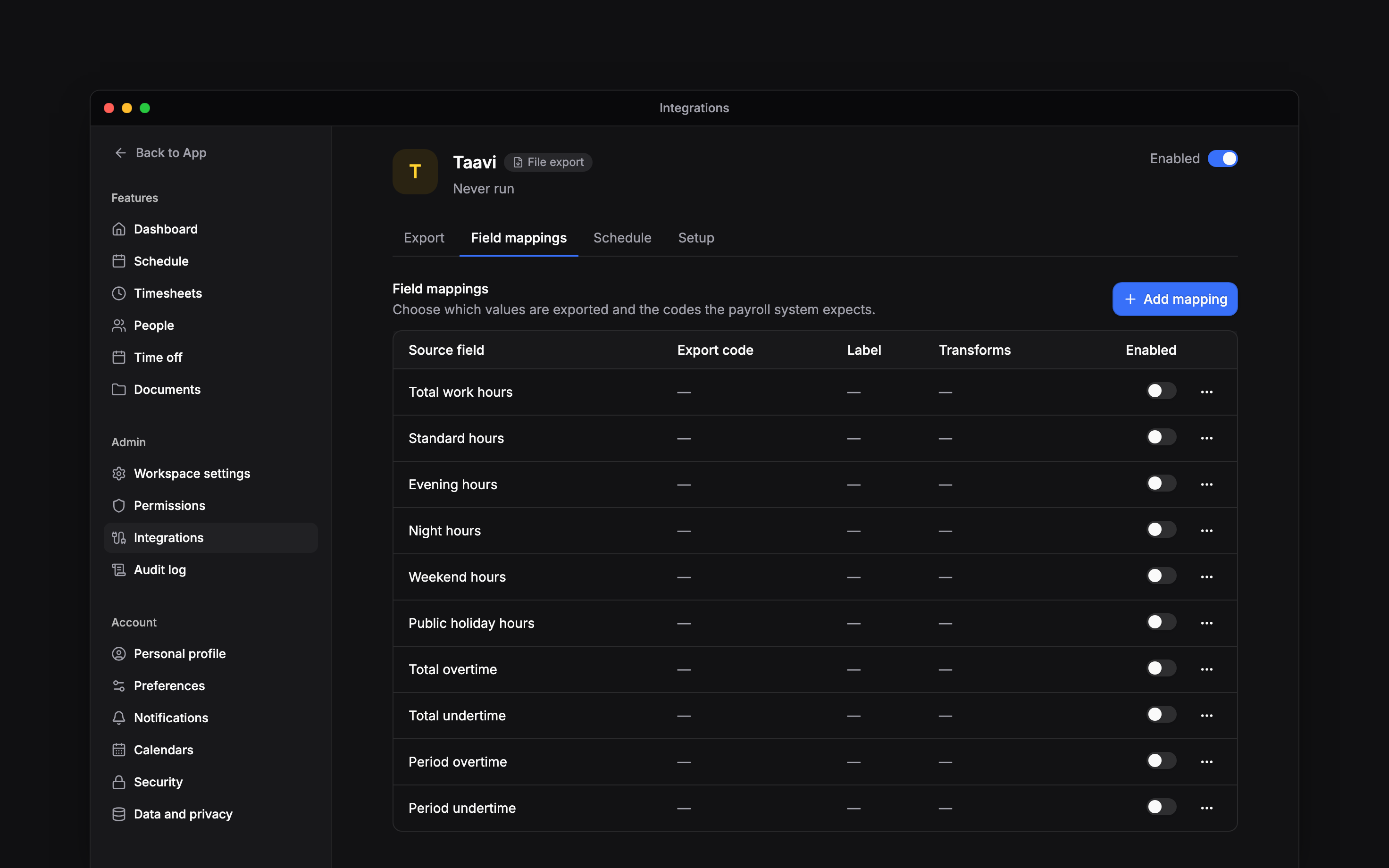Image resolution: width=1389 pixels, height=868 pixels.
Task: Switch to the Export tab
Action: point(424,238)
